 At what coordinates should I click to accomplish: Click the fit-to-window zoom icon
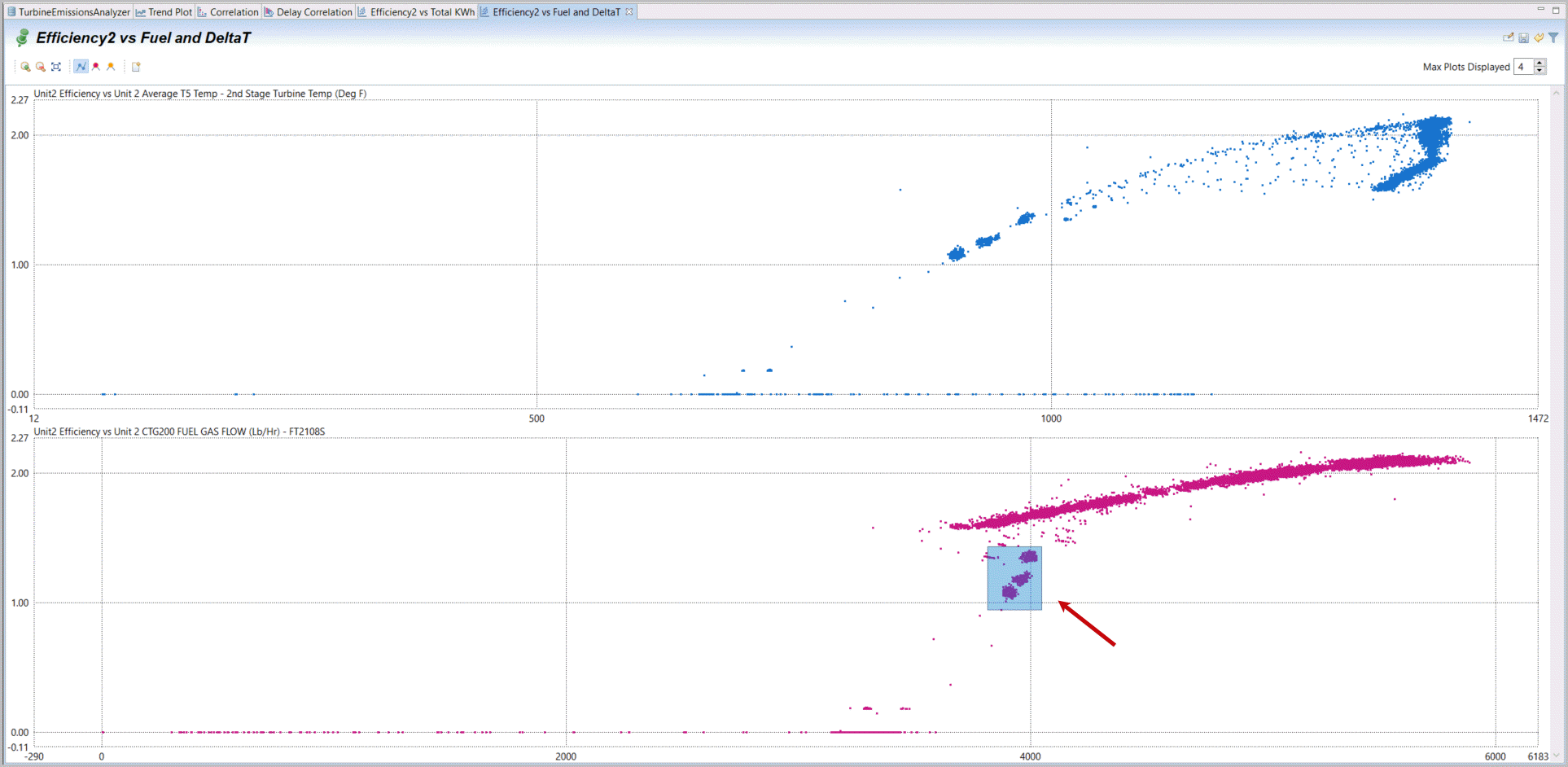(x=56, y=67)
